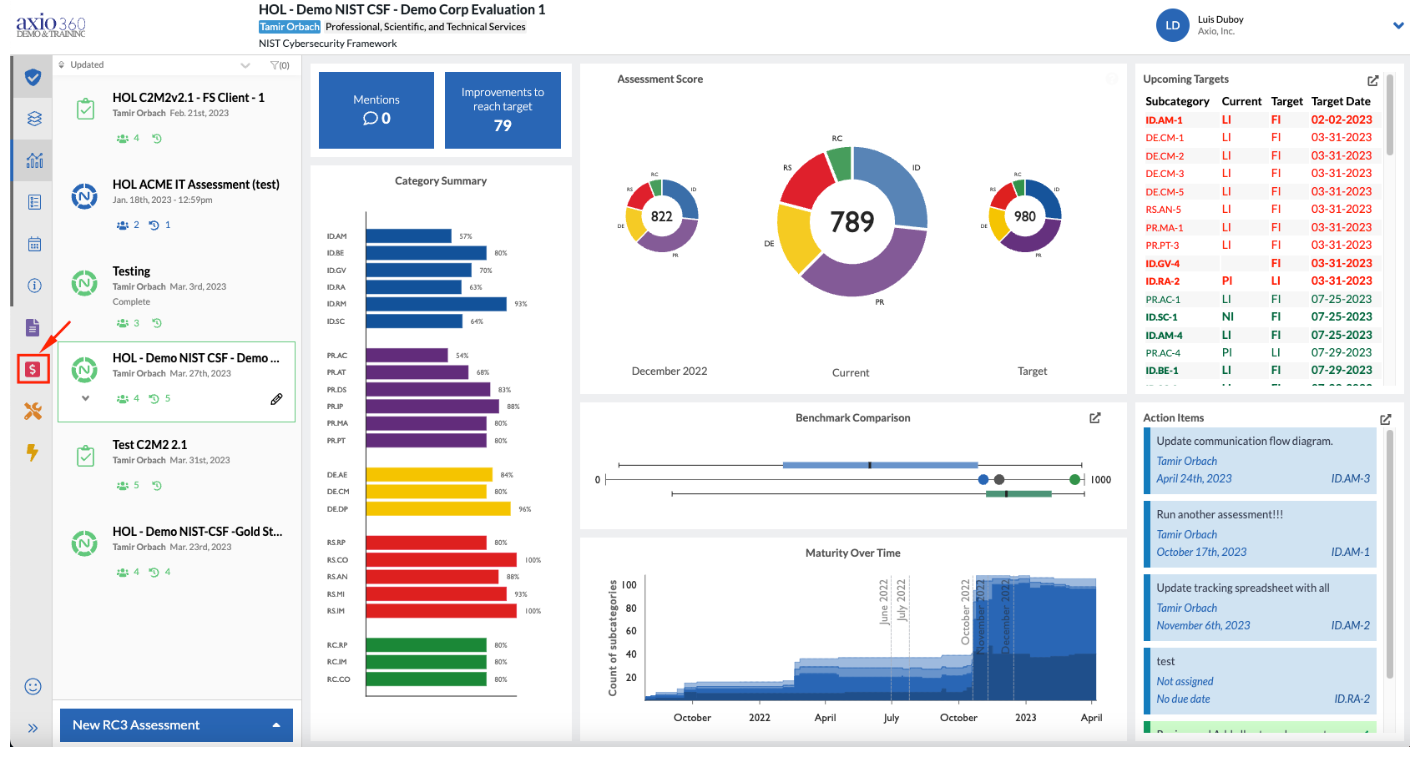Click the lightning bolt sidebar icon
Screen dimensions: 1416x760
[x=33, y=452]
